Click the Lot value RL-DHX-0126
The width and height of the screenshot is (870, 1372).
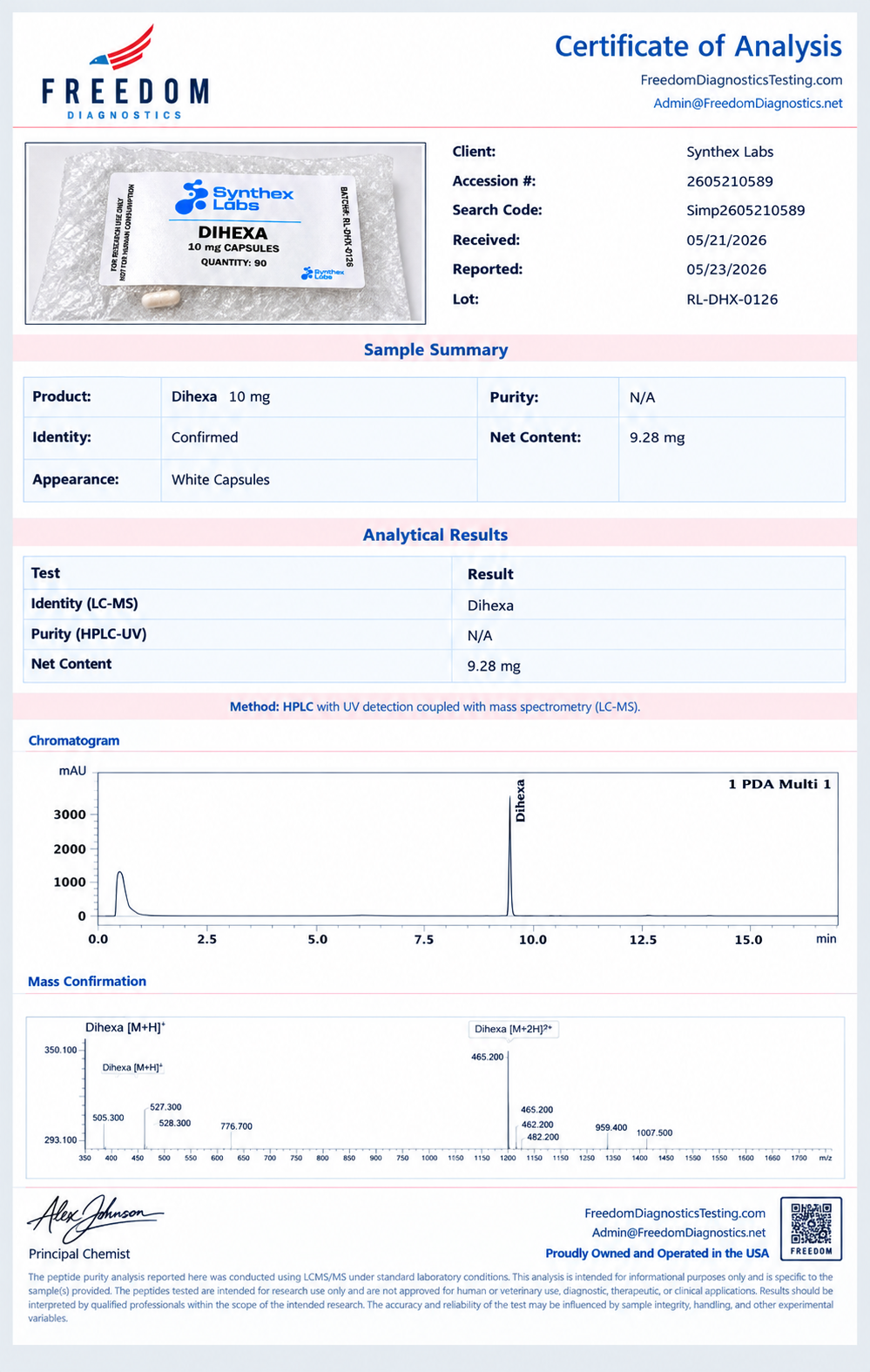pyautogui.click(x=732, y=300)
